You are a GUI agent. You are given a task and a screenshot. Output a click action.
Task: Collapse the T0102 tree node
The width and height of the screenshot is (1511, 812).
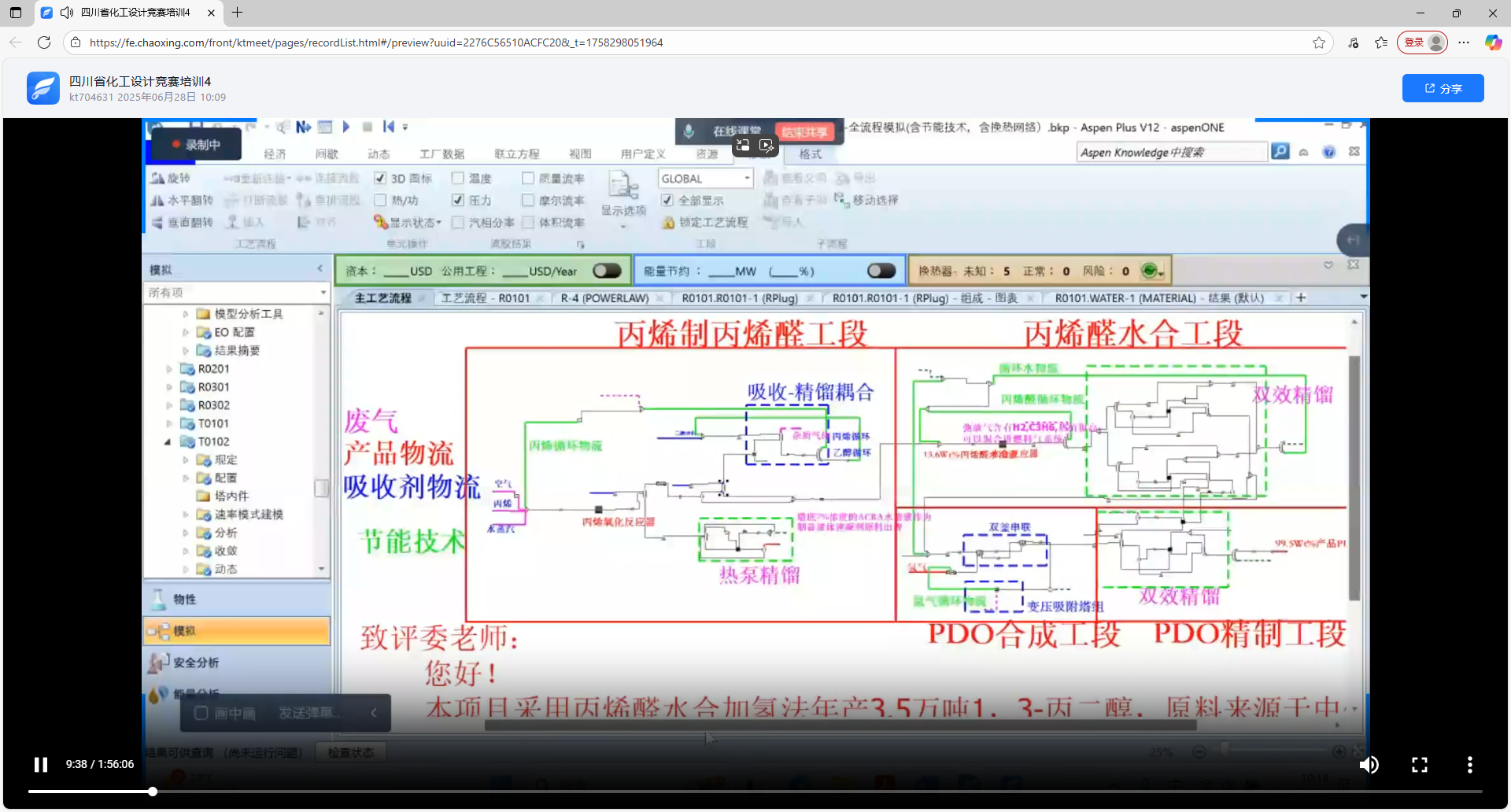click(x=168, y=442)
